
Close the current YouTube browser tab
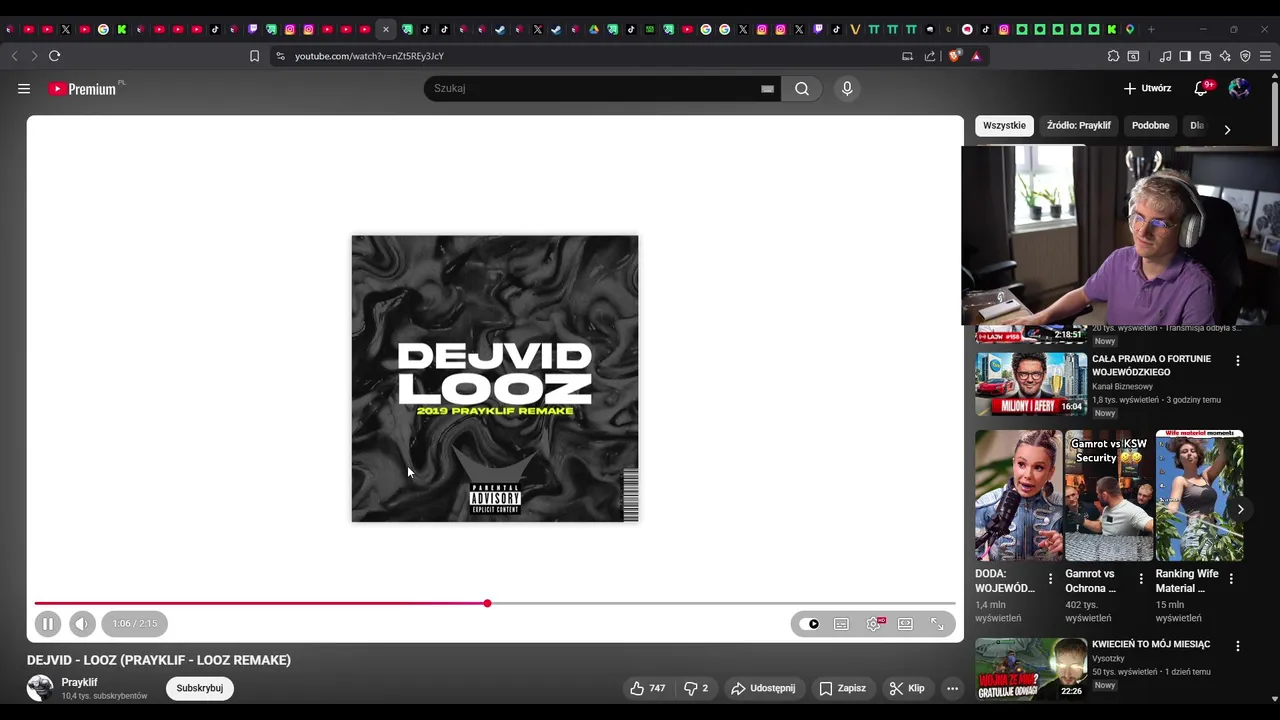click(x=386, y=29)
